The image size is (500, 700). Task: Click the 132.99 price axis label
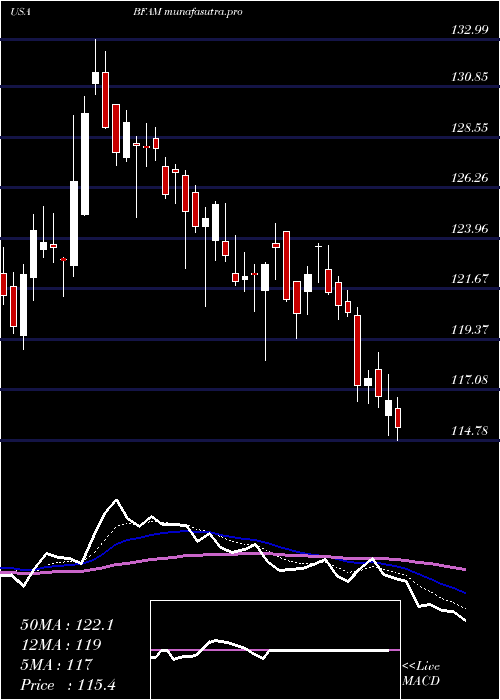[470, 30]
